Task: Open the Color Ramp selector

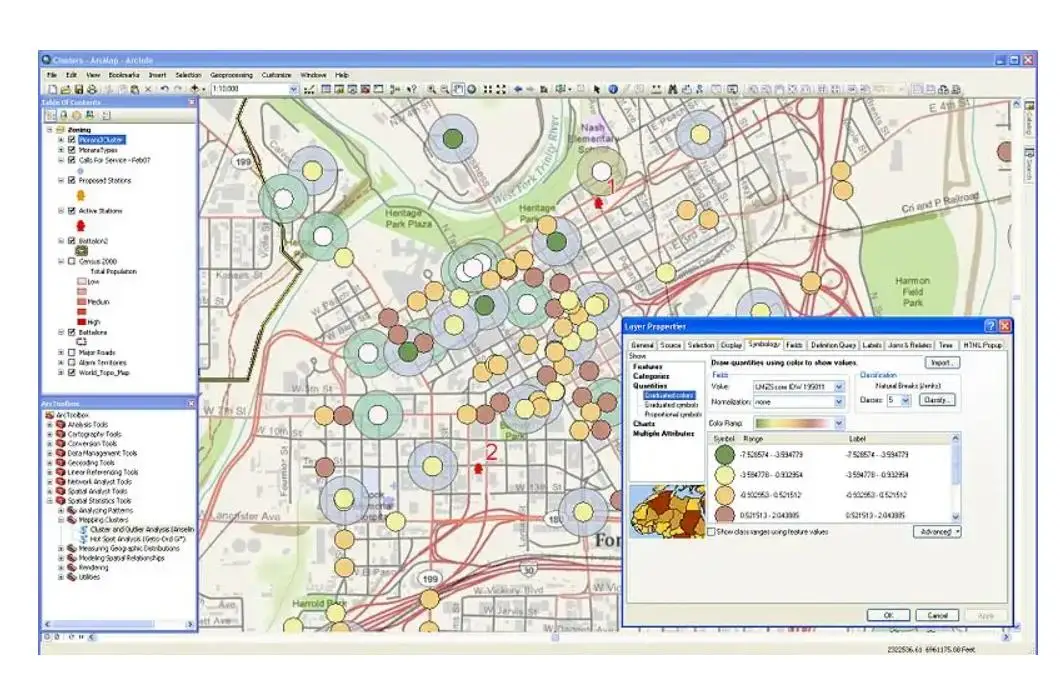Action: pyautogui.click(x=838, y=423)
